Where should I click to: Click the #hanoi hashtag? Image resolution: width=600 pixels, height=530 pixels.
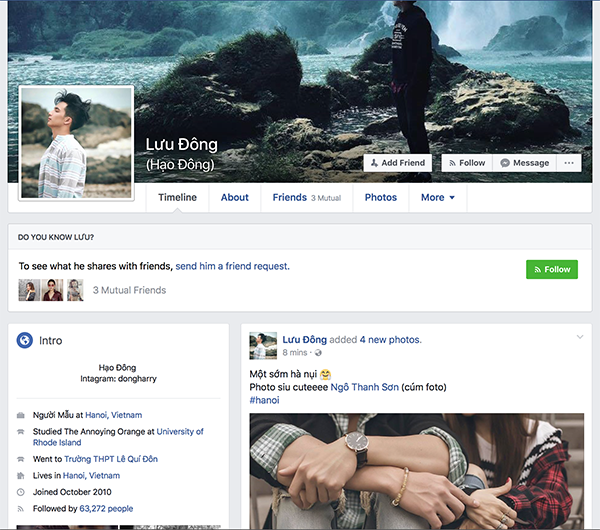click(264, 400)
